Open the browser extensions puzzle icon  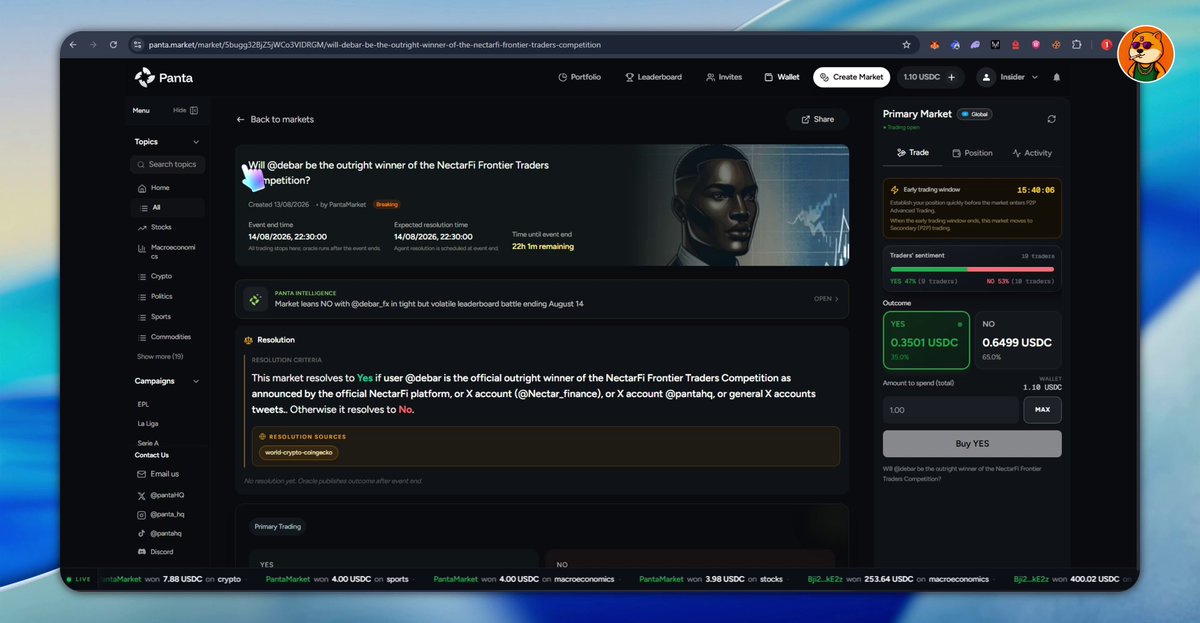coord(1077,45)
